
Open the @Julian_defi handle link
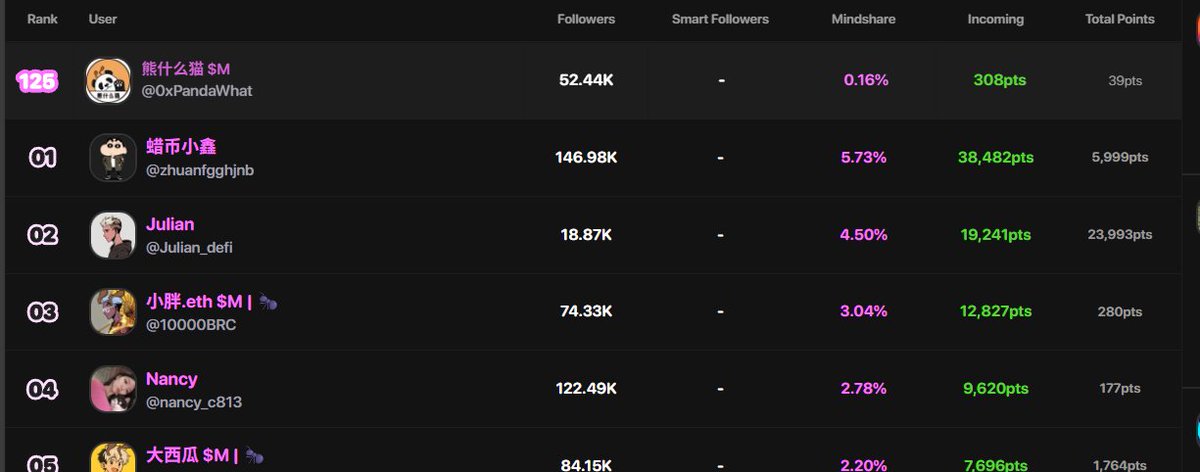coord(189,247)
